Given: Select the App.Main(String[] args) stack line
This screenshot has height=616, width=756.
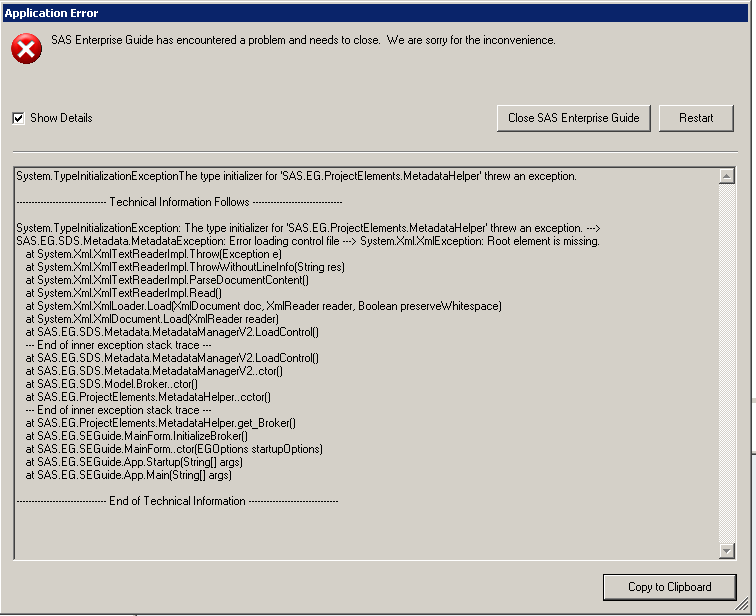Looking at the screenshot, I should click(128, 475).
